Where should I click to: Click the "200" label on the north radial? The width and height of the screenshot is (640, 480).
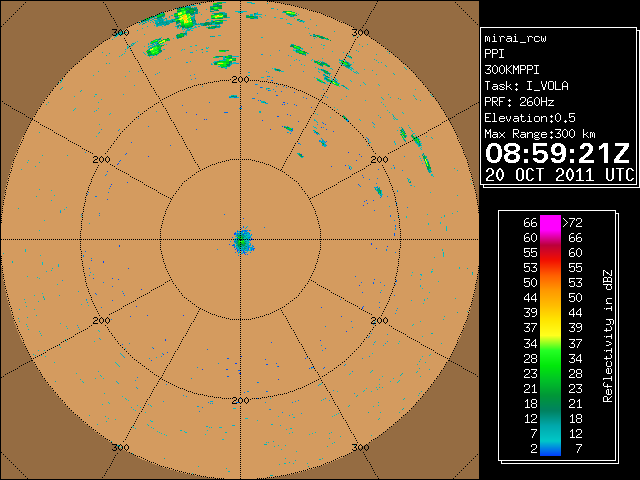click(240, 80)
